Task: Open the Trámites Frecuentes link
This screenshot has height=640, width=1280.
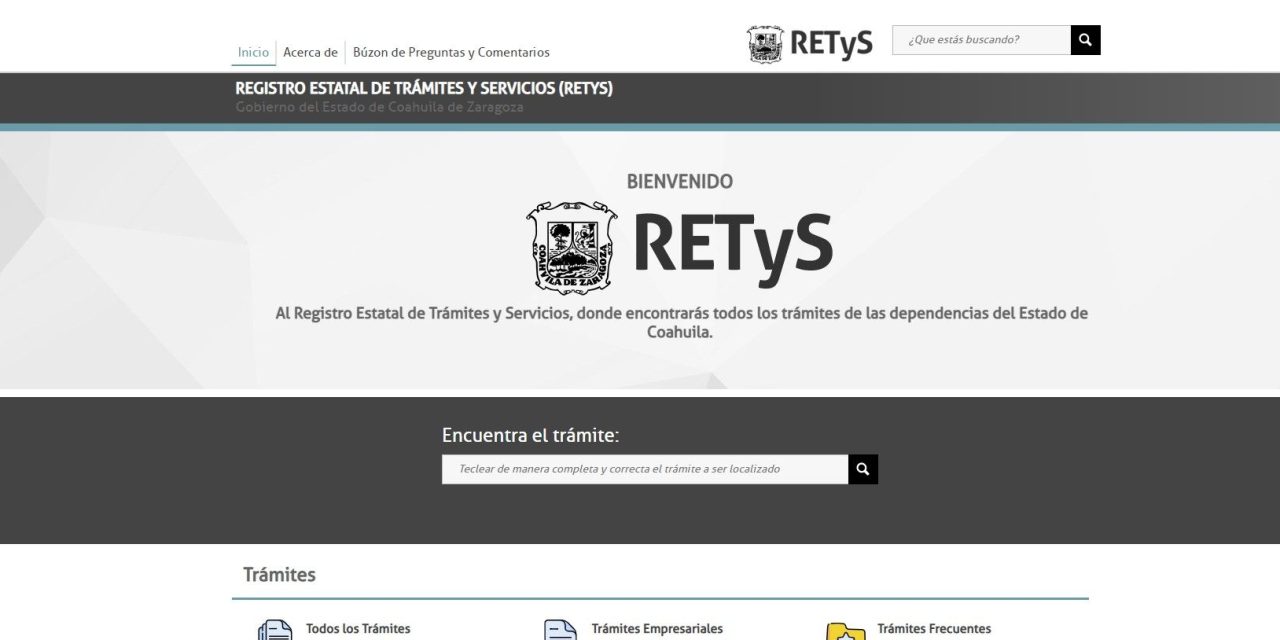Action: [x=934, y=629]
